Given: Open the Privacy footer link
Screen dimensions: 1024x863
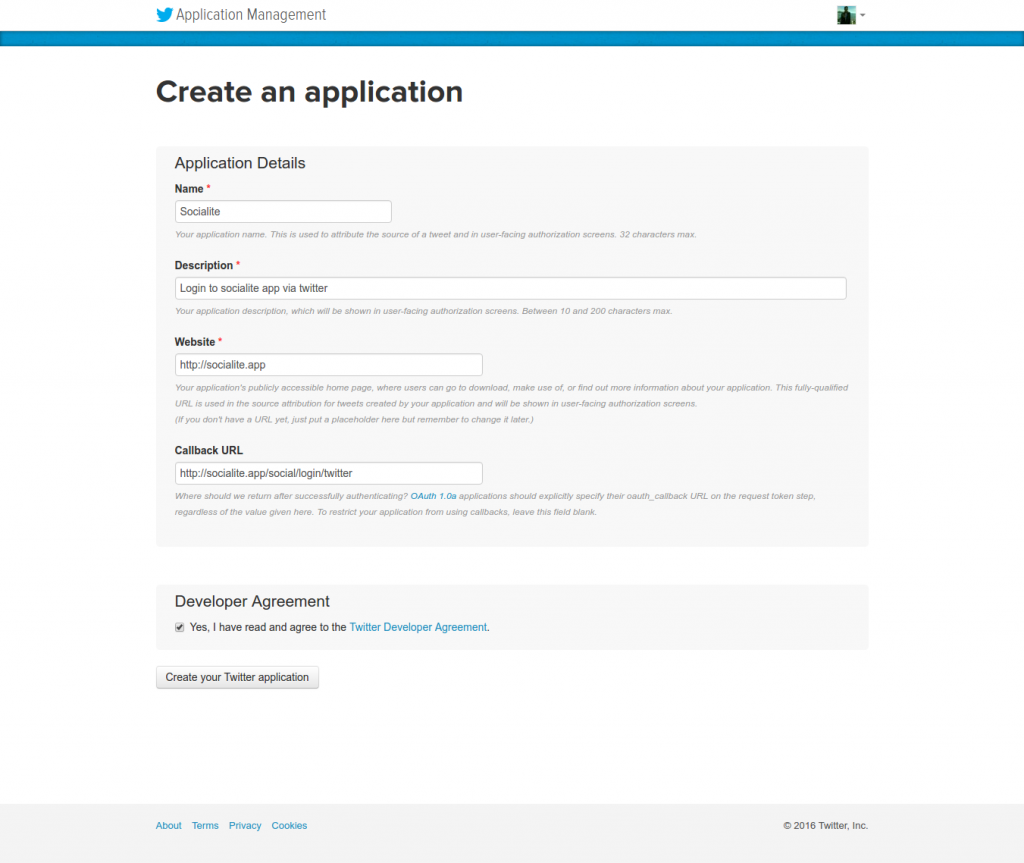Looking at the screenshot, I should tap(245, 825).
